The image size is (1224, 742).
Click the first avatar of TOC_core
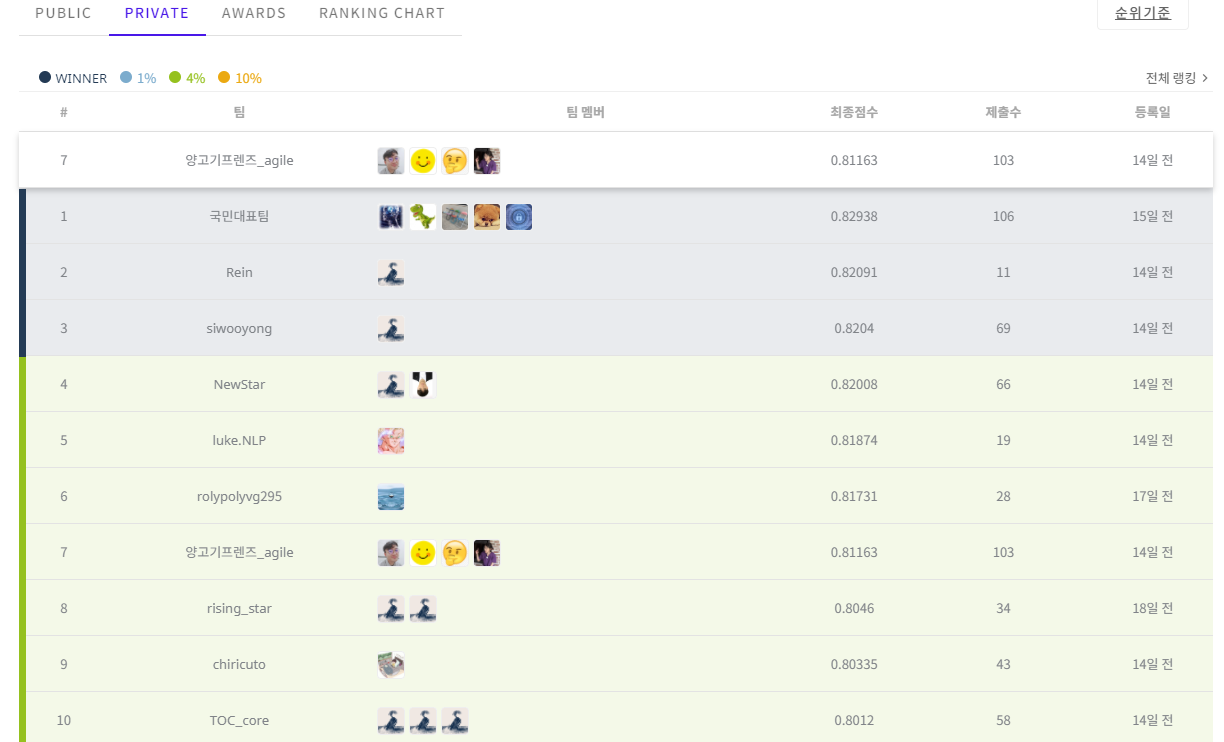pyautogui.click(x=391, y=721)
